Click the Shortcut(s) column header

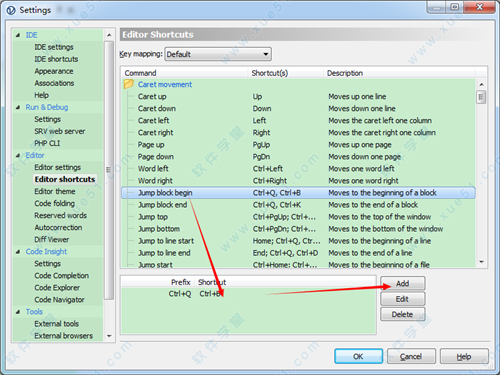(285, 73)
